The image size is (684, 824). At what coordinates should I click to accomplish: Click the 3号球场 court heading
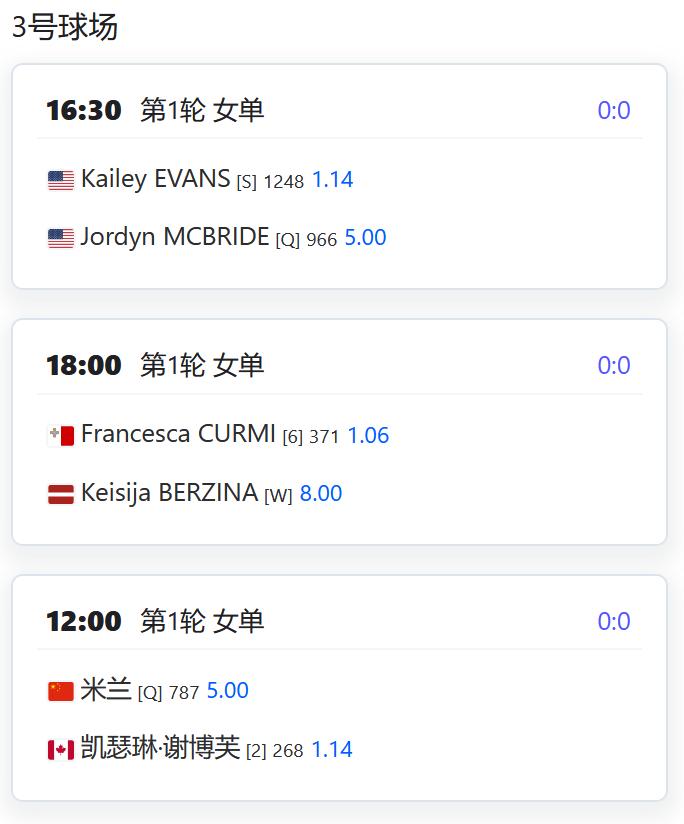[x=65, y=28]
